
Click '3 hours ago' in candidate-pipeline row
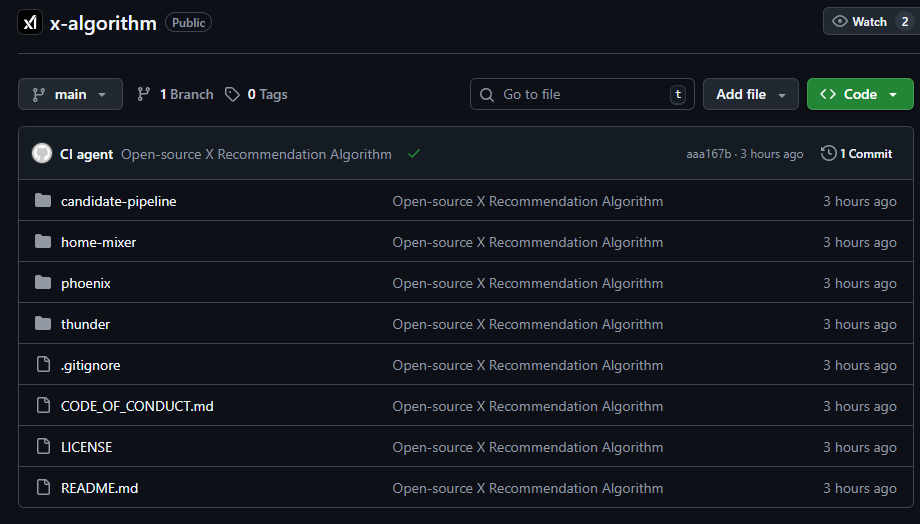click(860, 201)
